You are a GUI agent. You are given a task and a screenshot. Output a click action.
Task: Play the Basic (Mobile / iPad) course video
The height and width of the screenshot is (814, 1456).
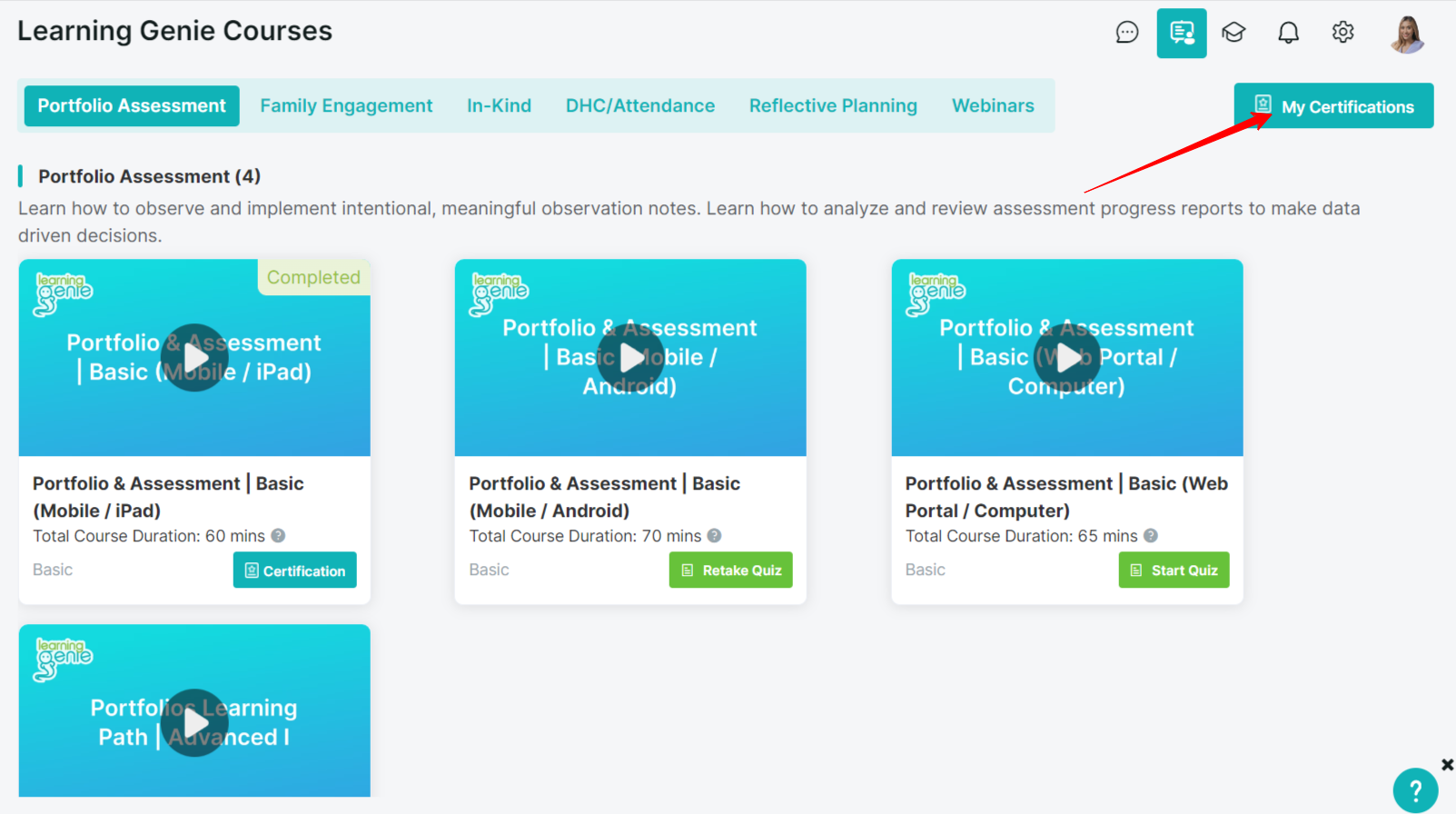194,358
